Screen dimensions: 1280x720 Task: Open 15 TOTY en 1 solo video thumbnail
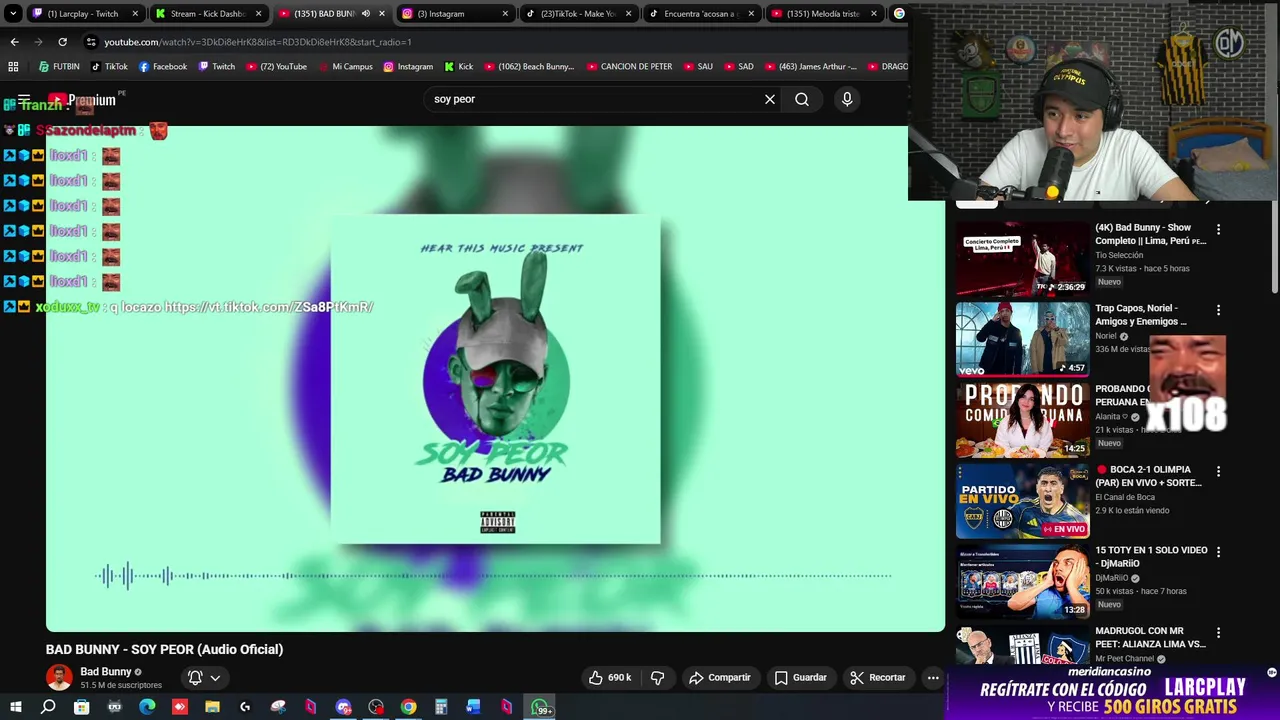[x=1022, y=582]
